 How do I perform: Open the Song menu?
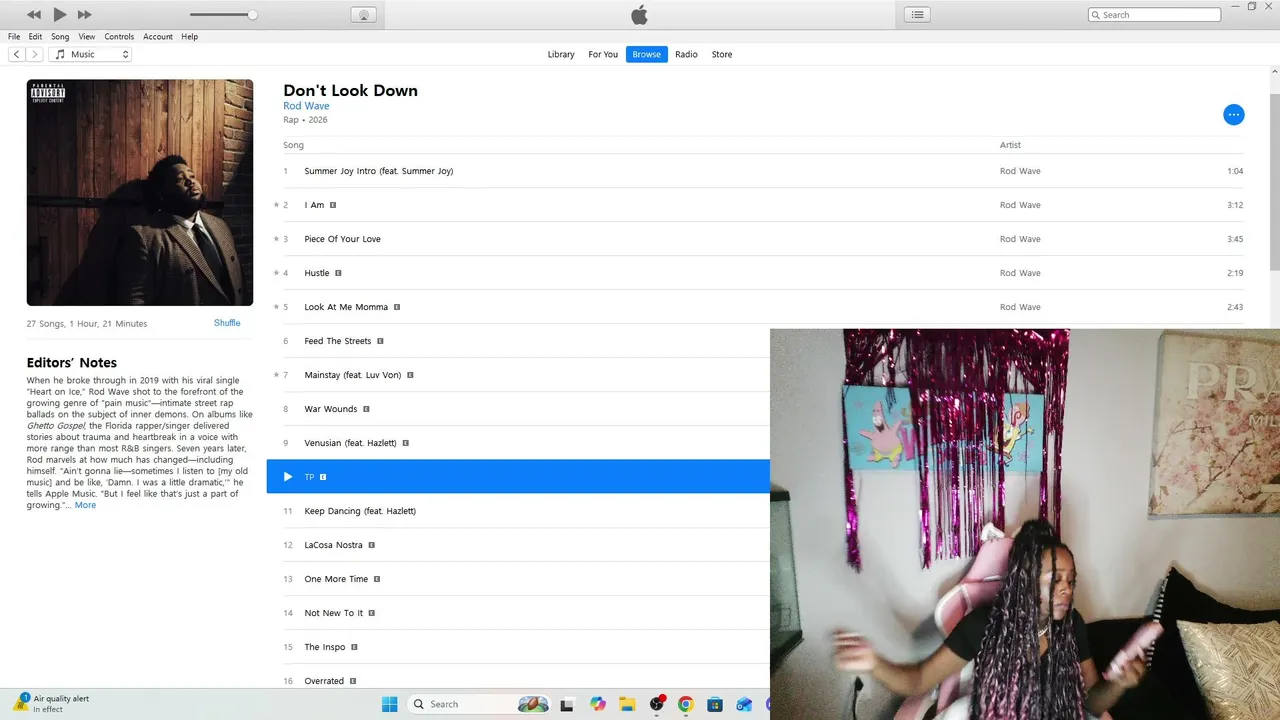point(60,37)
